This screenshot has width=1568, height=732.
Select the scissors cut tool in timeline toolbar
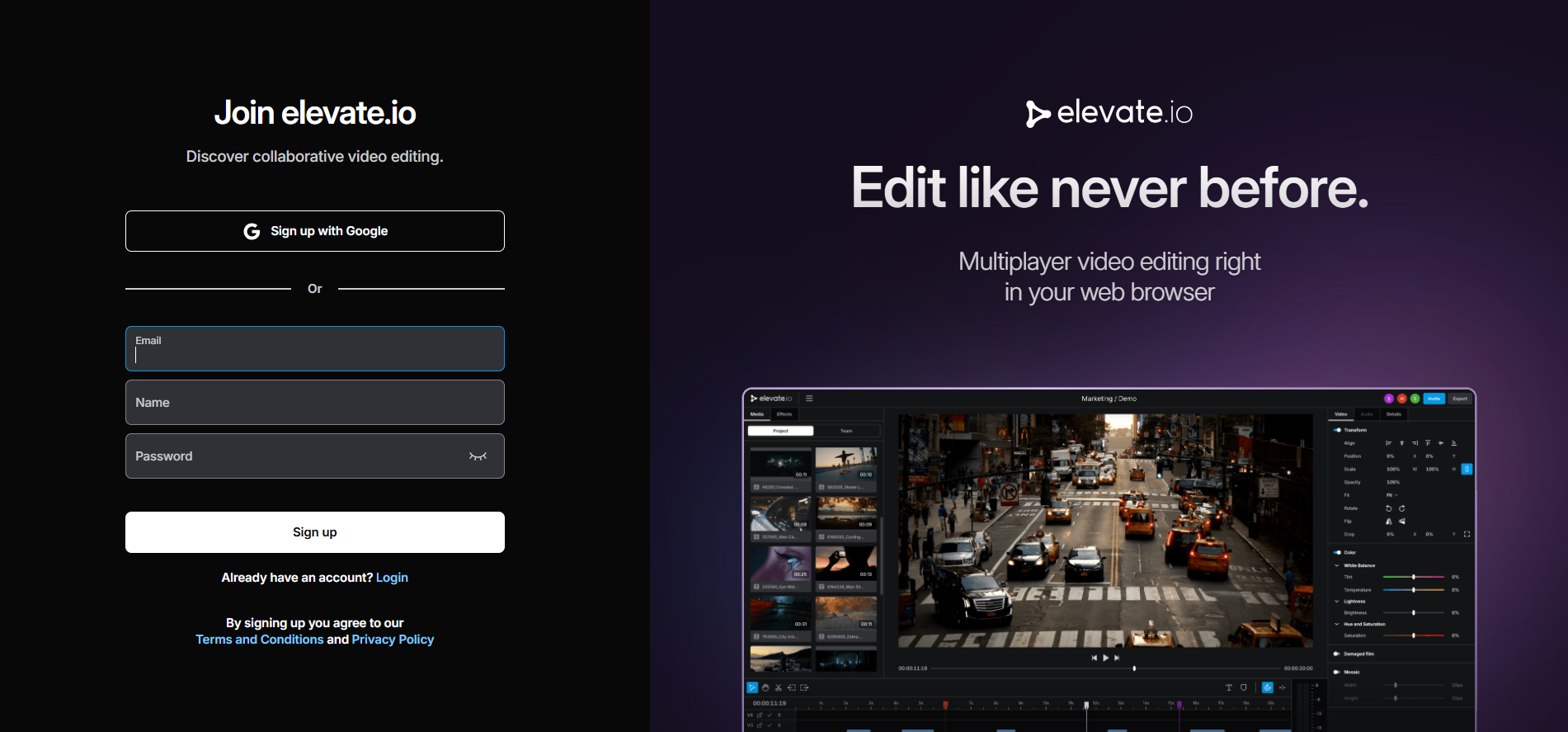click(x=778, y=687)
